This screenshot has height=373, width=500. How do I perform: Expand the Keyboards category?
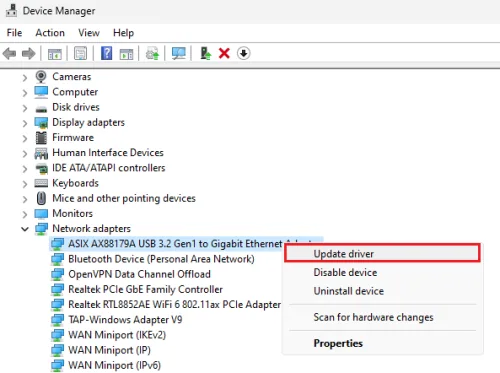pos(25,184)
